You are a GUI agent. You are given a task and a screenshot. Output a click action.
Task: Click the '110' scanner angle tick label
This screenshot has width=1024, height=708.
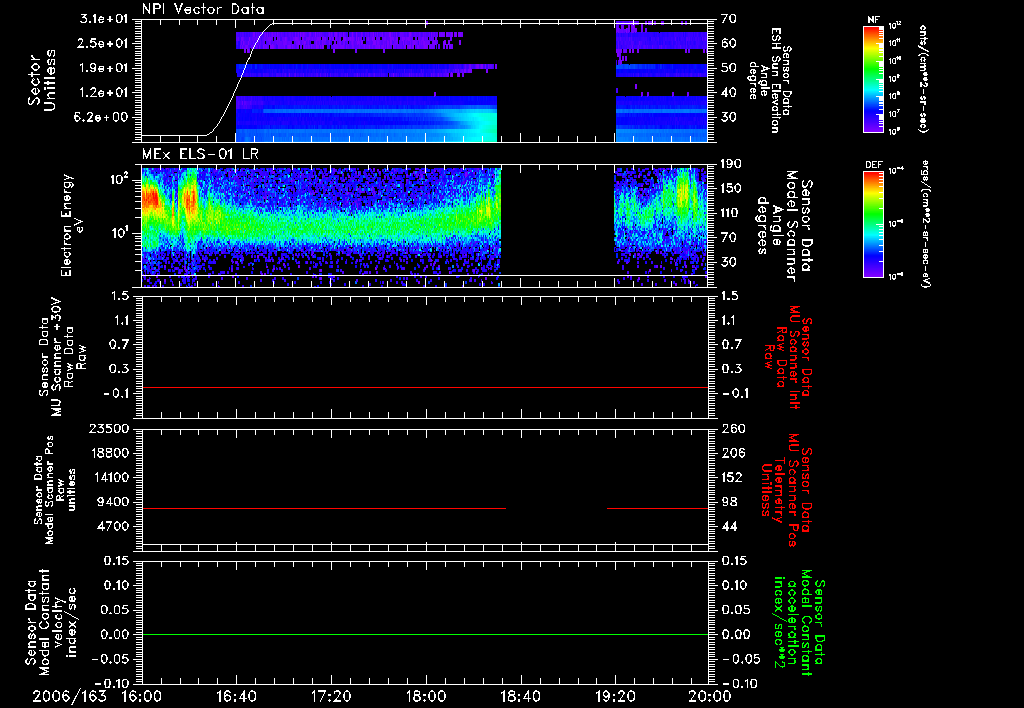pos(731,213)
